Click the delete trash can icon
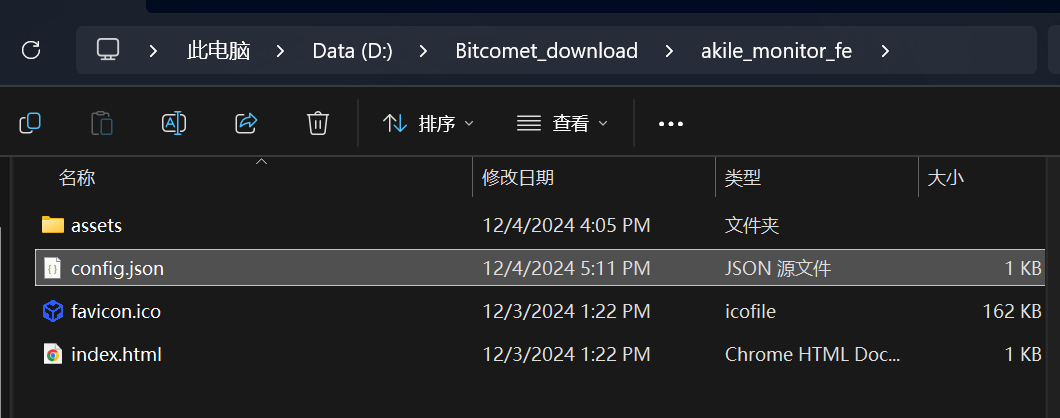The width and height of the screenshot is (1060, 418). click(318, 123)
